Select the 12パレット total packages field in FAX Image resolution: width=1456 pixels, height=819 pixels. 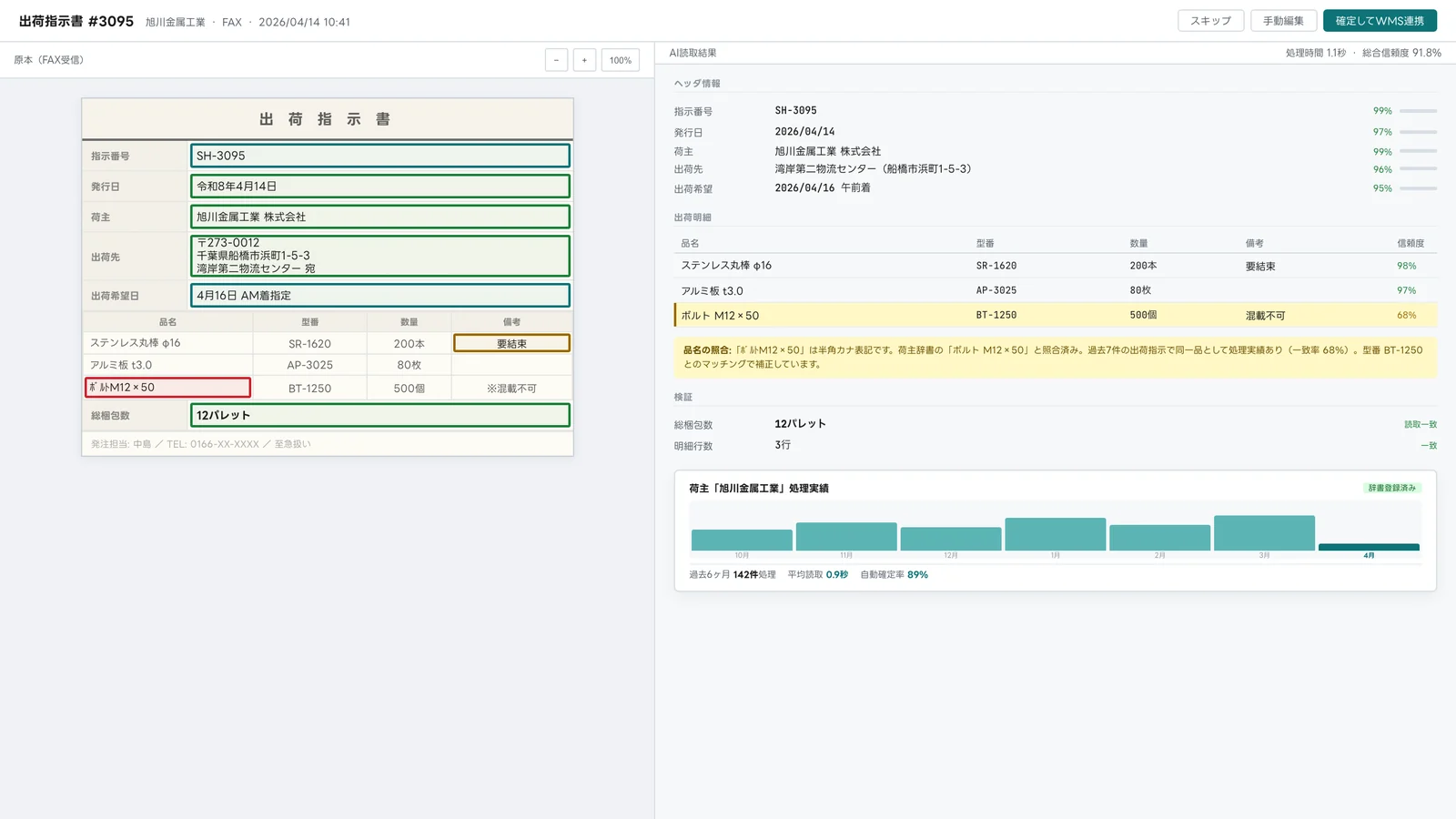click(380, 415)
